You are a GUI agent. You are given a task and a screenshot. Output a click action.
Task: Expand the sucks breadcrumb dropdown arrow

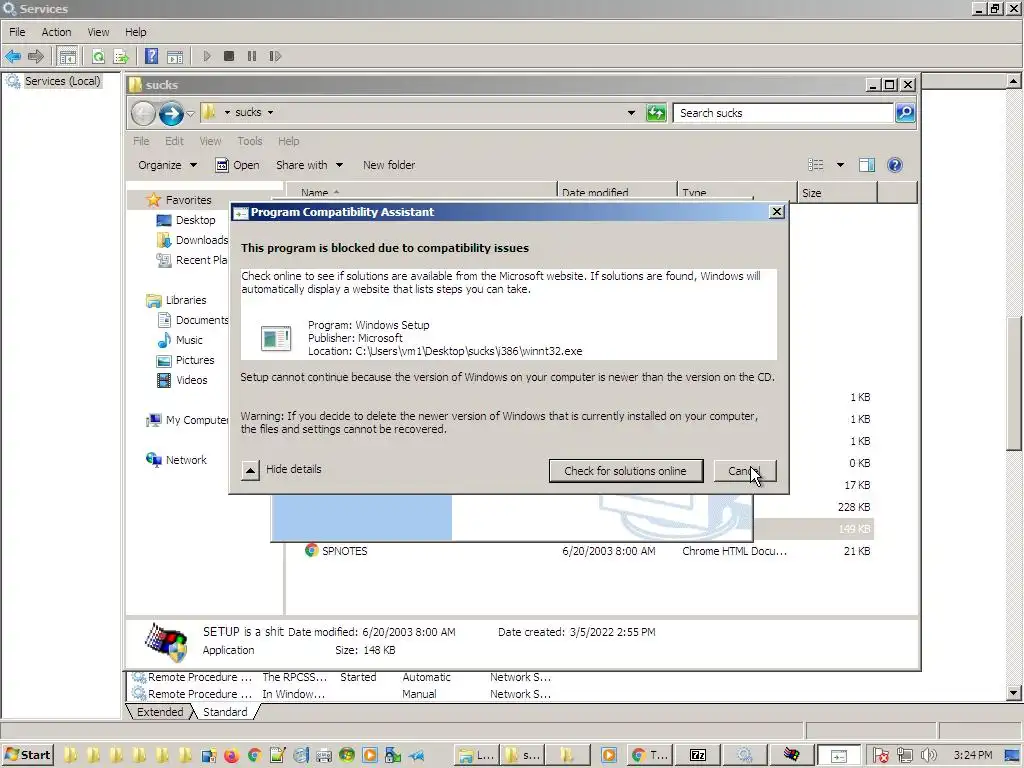270,112
